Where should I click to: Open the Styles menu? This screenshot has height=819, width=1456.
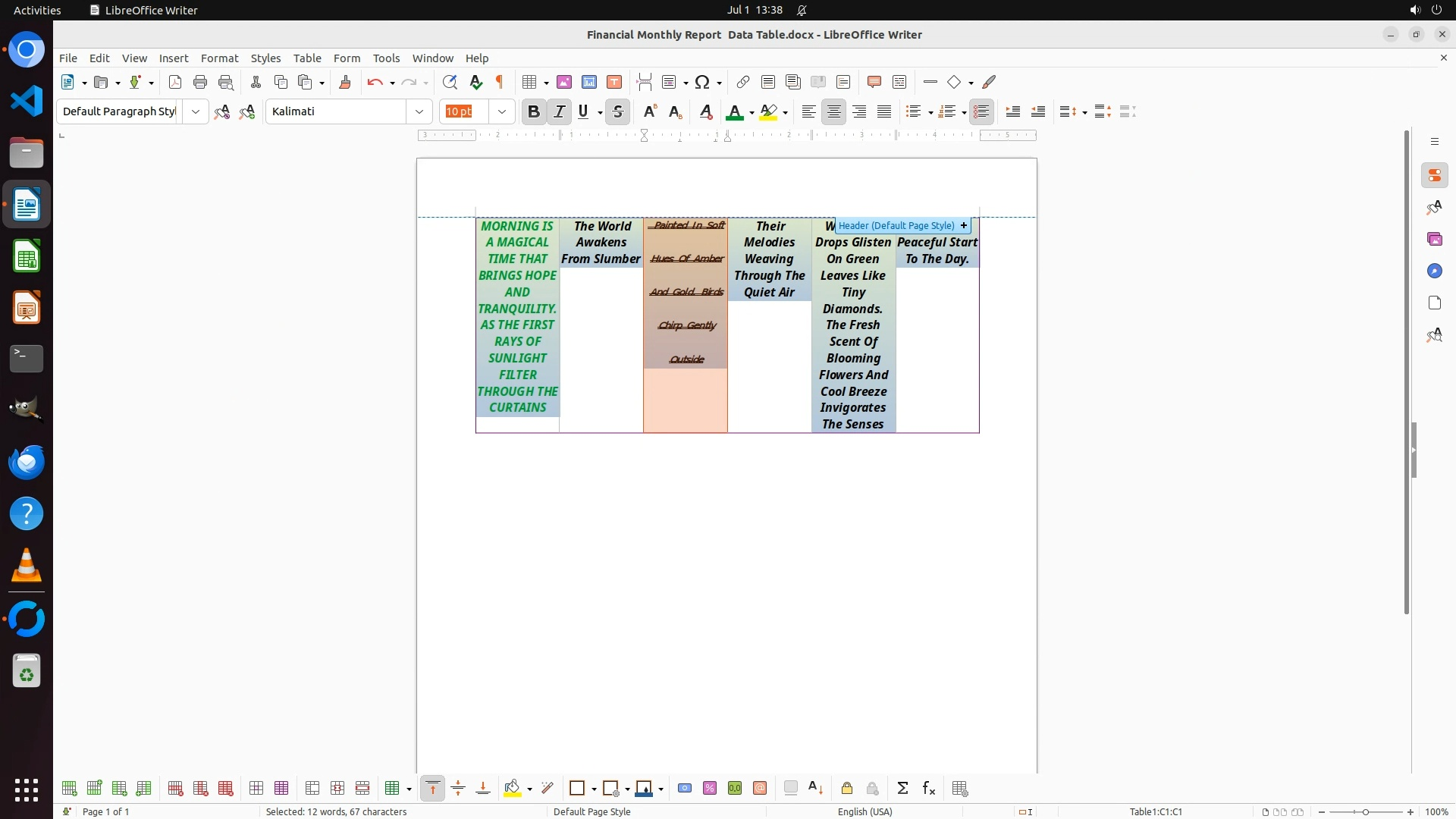265,58
